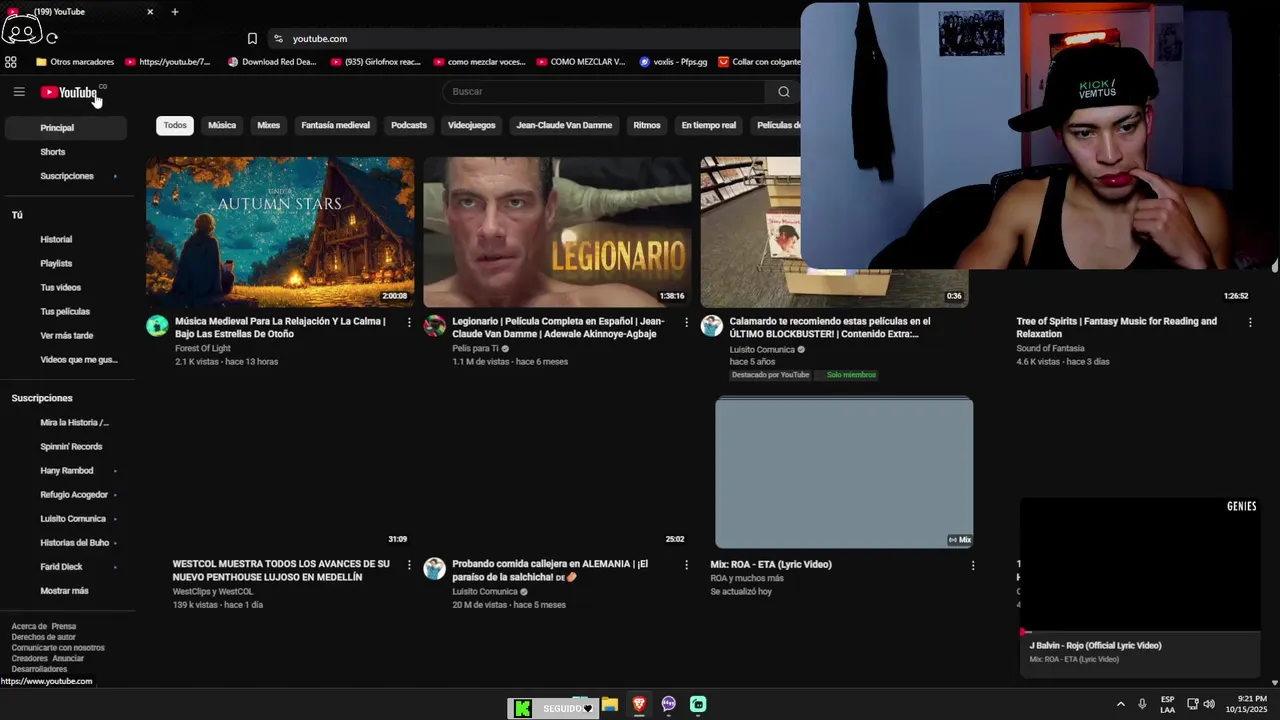The width and height of the screenshot is (1280, 720).
Task: Click the microphone tray icon
Action: tap(1142, 704)
